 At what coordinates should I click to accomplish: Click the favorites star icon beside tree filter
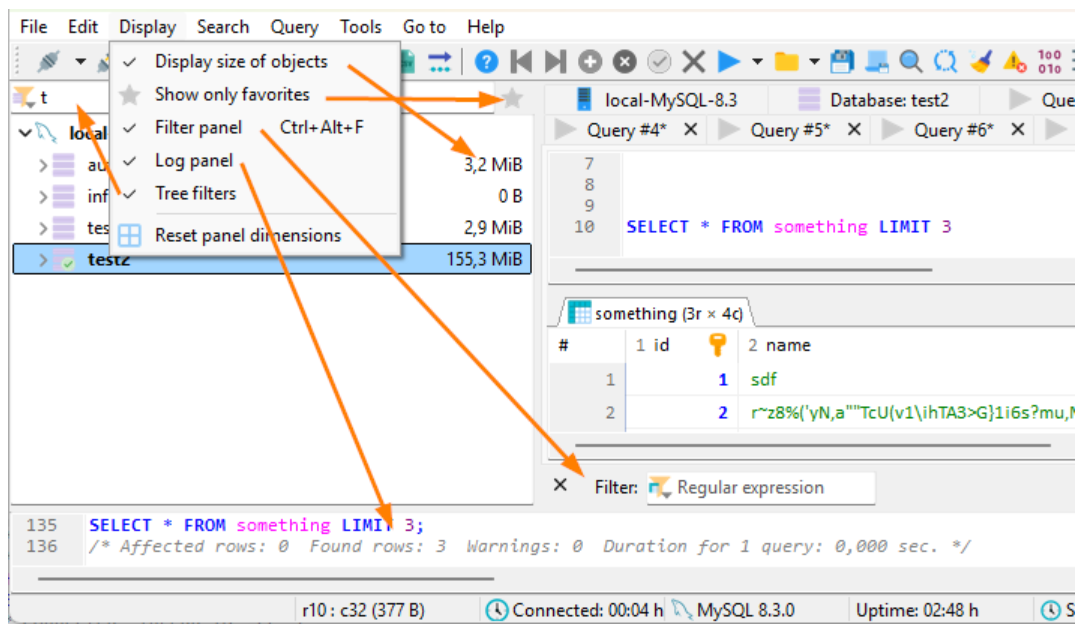click(512, 98)
